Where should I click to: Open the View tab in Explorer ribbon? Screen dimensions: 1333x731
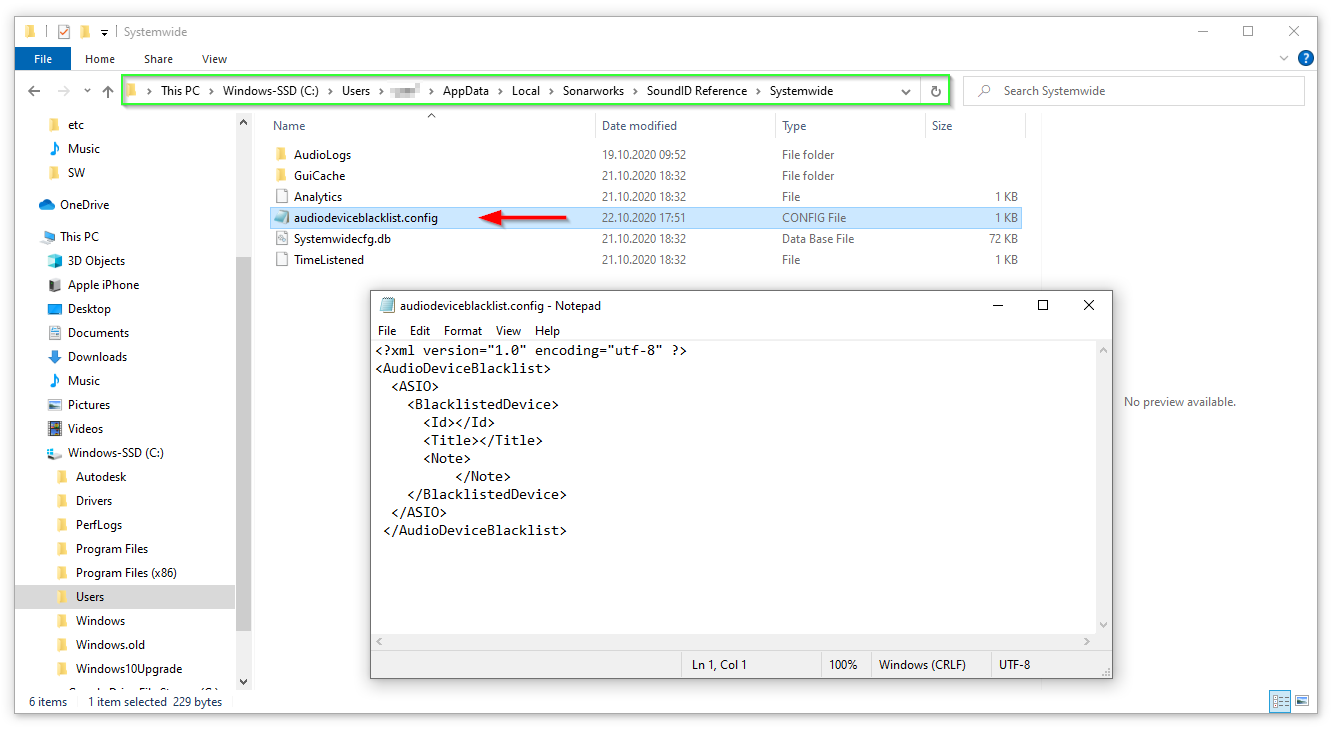click(214, 59)
